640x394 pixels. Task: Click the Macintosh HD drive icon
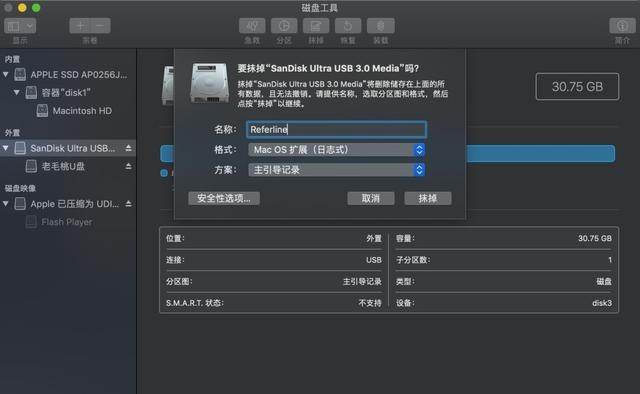[42, 111]
